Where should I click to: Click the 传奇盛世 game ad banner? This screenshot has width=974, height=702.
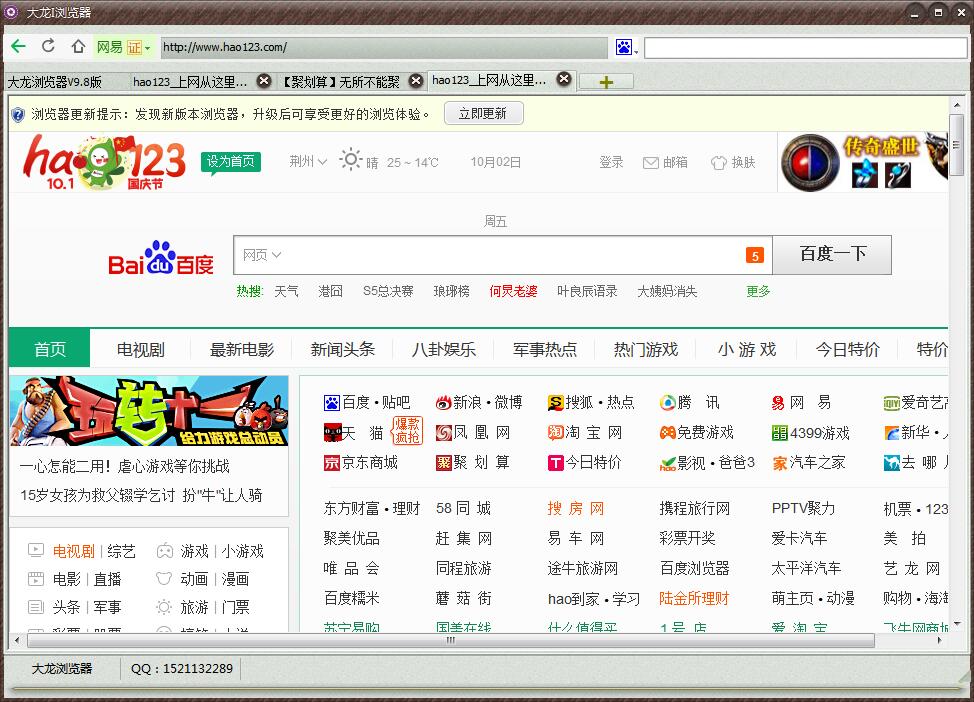pos(863,163)
